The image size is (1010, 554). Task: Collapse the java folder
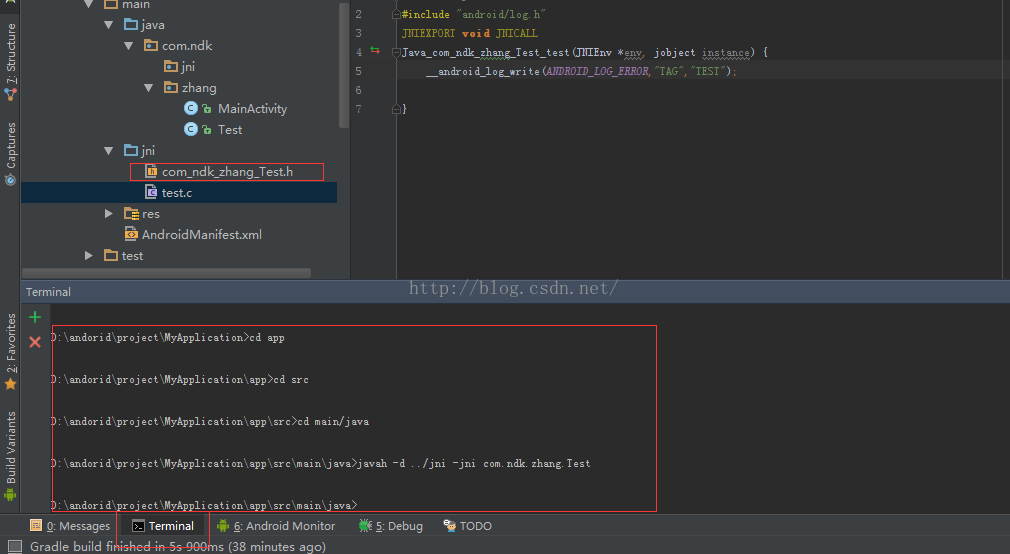pyautogui.click(x=108, y=24)
